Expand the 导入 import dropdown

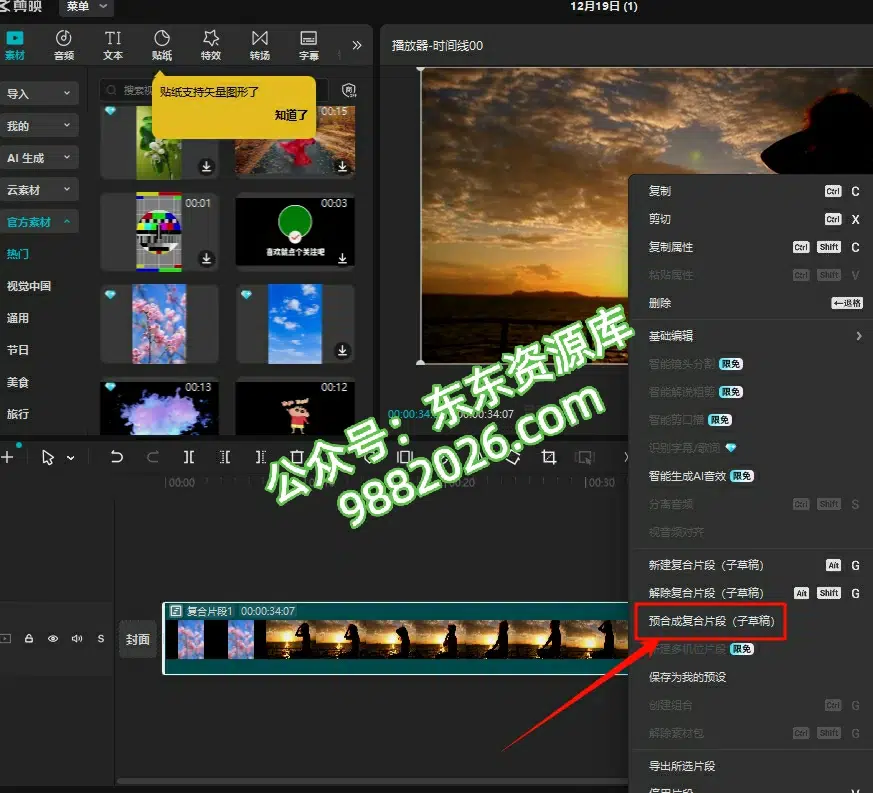40,94
